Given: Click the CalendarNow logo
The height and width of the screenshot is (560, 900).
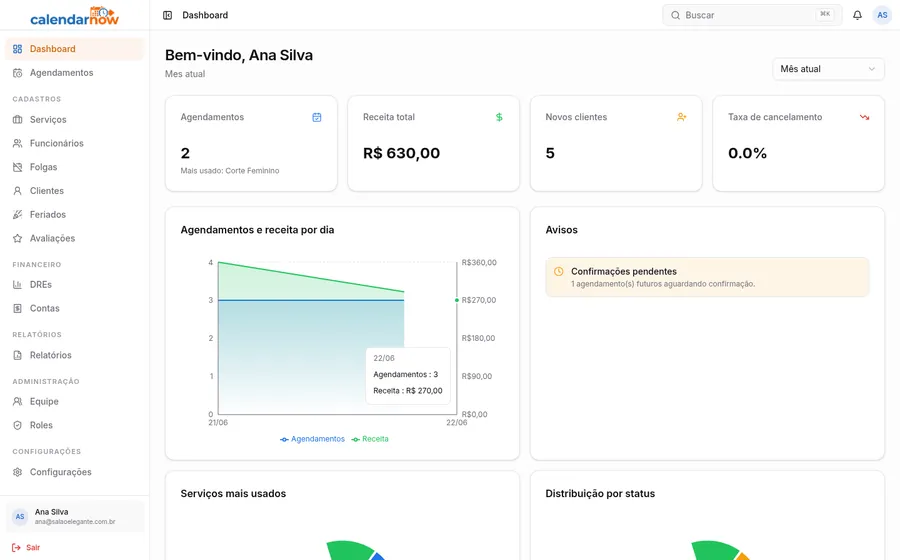Looking at the screenshot, I should [x=75, y=16].
